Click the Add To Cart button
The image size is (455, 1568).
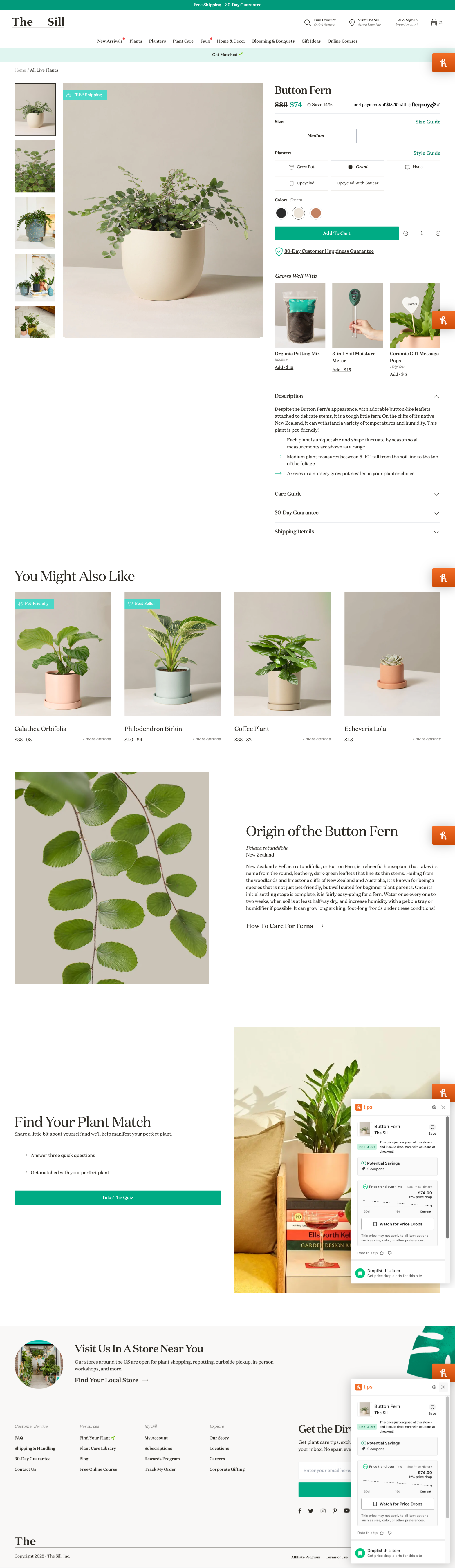click(336, 233)
